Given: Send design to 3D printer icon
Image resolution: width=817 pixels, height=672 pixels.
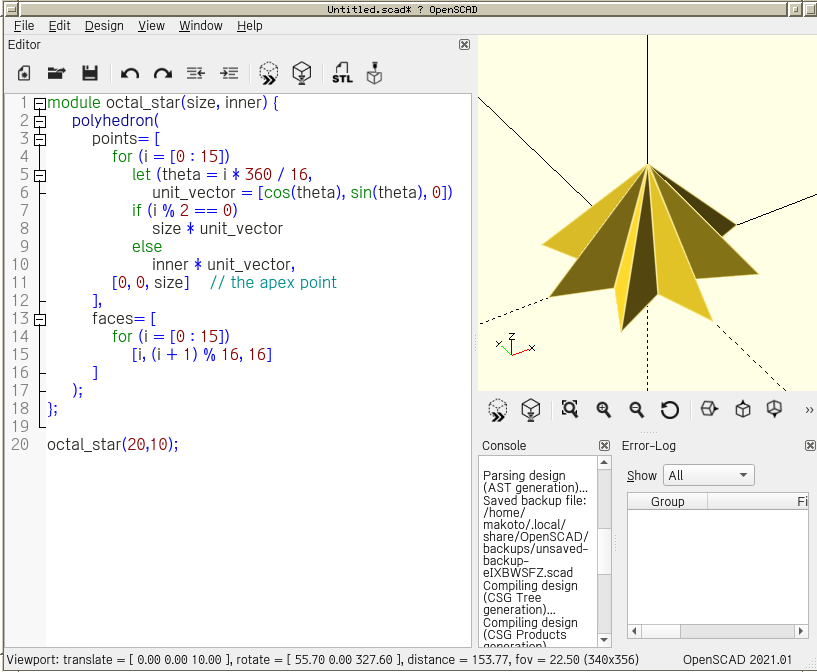Looking at the screenshot, I should [374, 73].
